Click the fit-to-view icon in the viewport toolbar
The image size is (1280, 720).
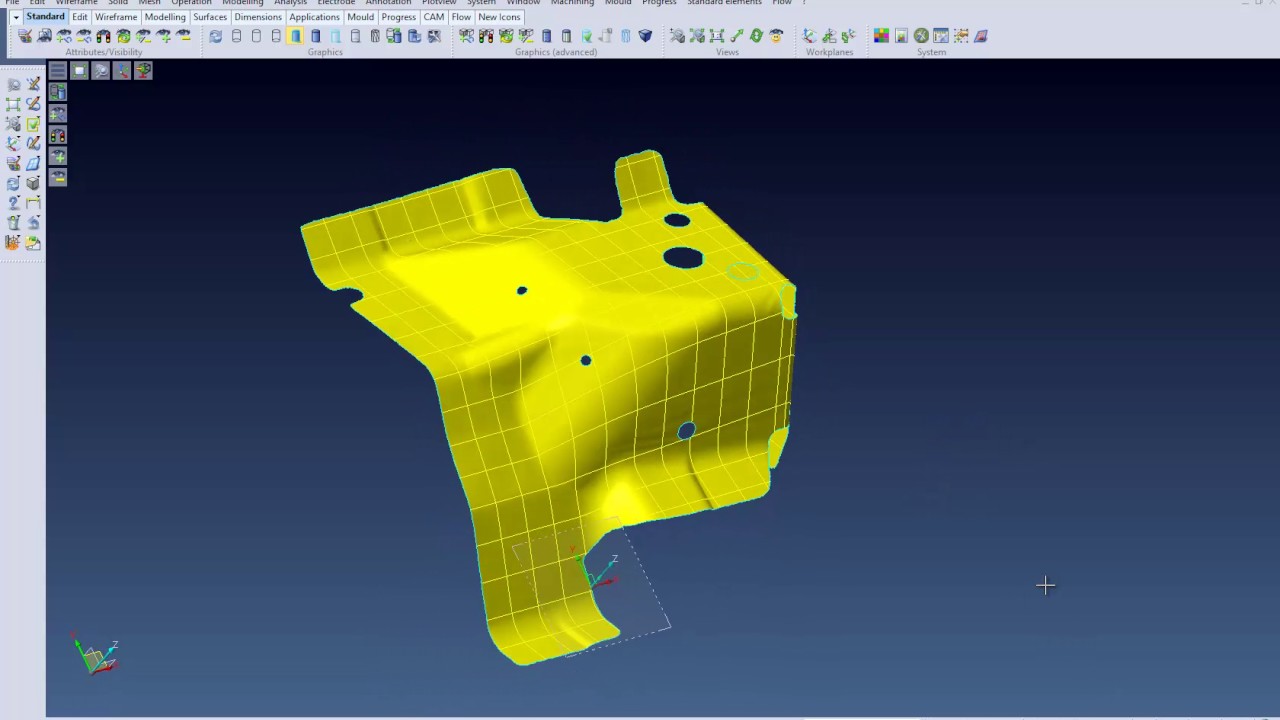79,70
